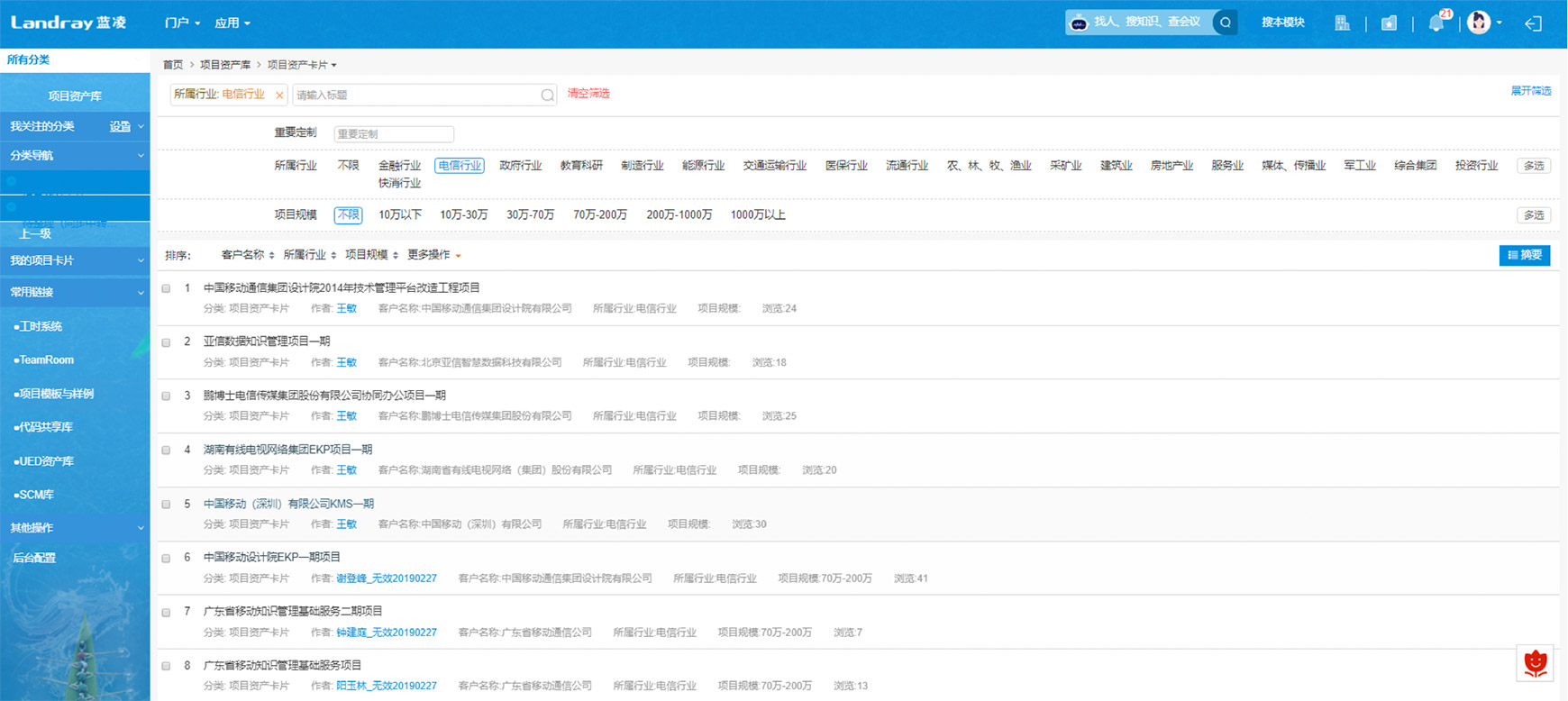1568x701 pixels.
Task: Collapse the 常用链接 sidebar section
Action: coord(141,292)
